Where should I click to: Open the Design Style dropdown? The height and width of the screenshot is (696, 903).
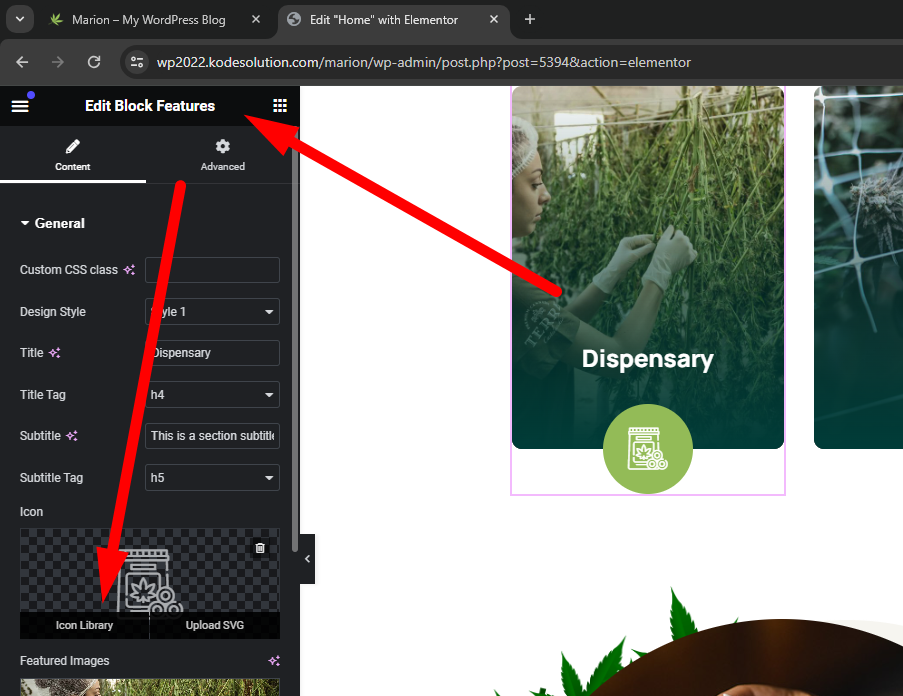pyautogui.click(x=212, y=311)
